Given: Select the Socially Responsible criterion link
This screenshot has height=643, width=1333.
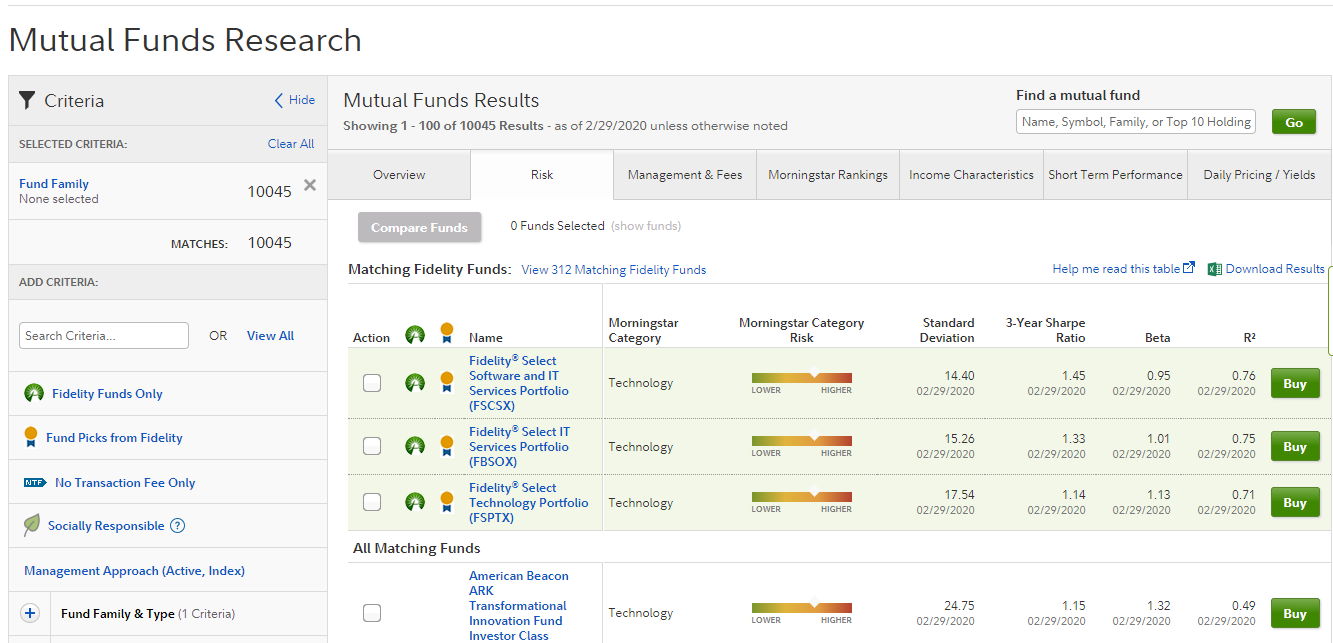Looking at the screenshot, I should point(106,526).
